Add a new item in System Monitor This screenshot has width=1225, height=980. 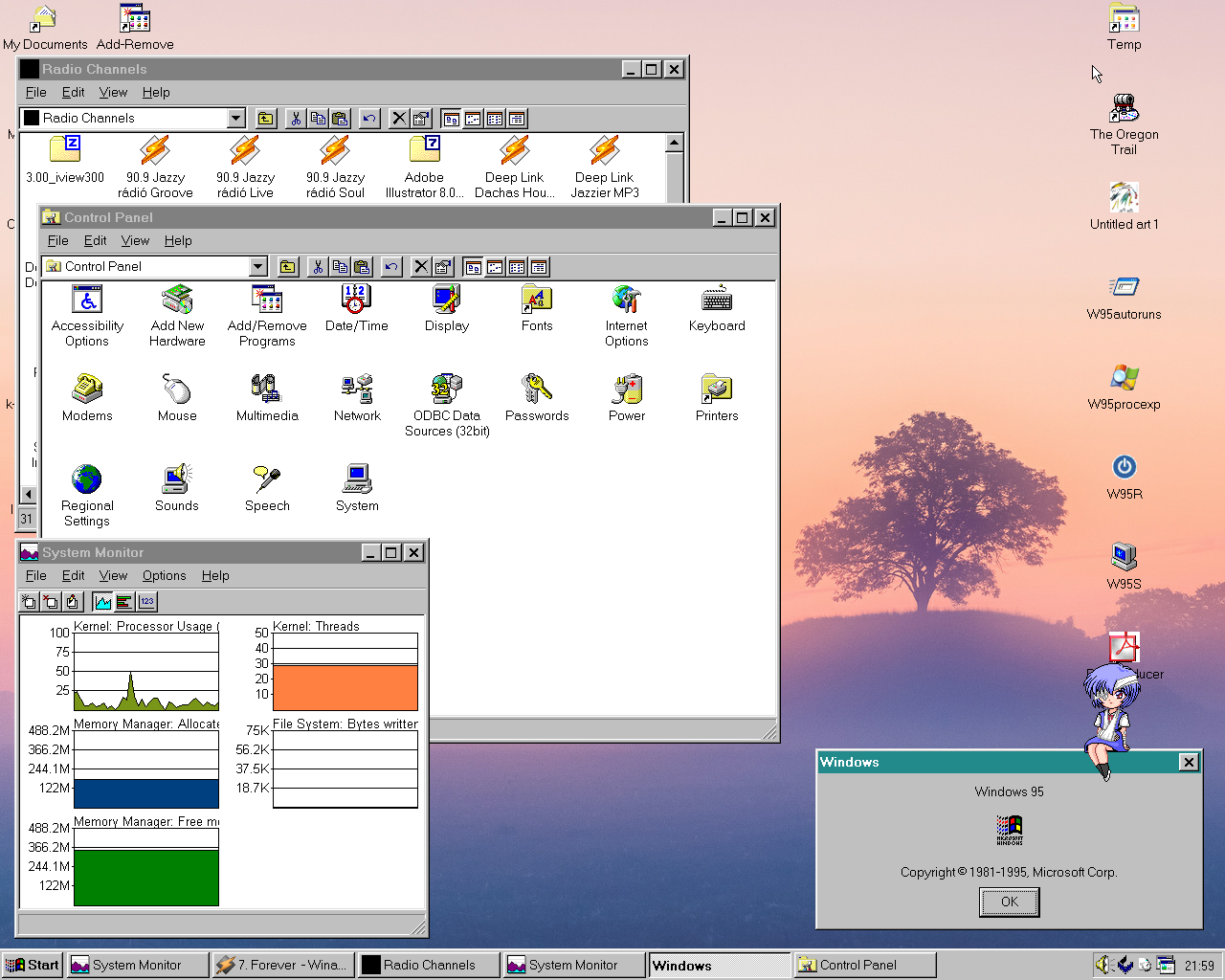[29, 602]
